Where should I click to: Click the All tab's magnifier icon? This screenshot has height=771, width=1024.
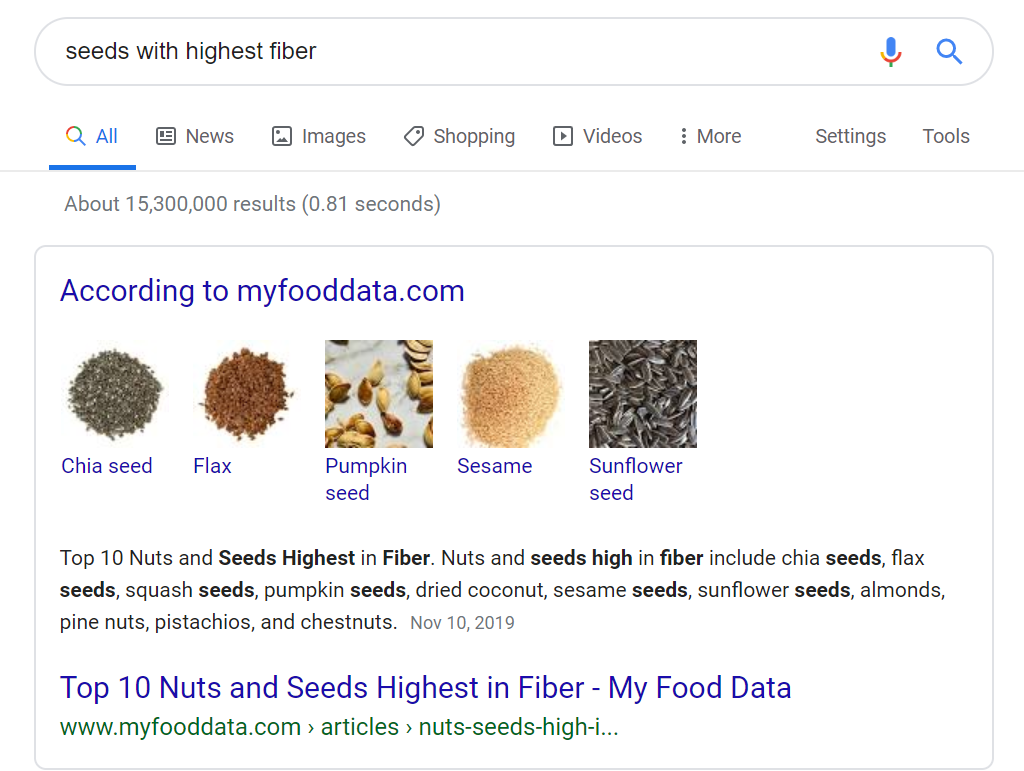(x=72, y=135)
